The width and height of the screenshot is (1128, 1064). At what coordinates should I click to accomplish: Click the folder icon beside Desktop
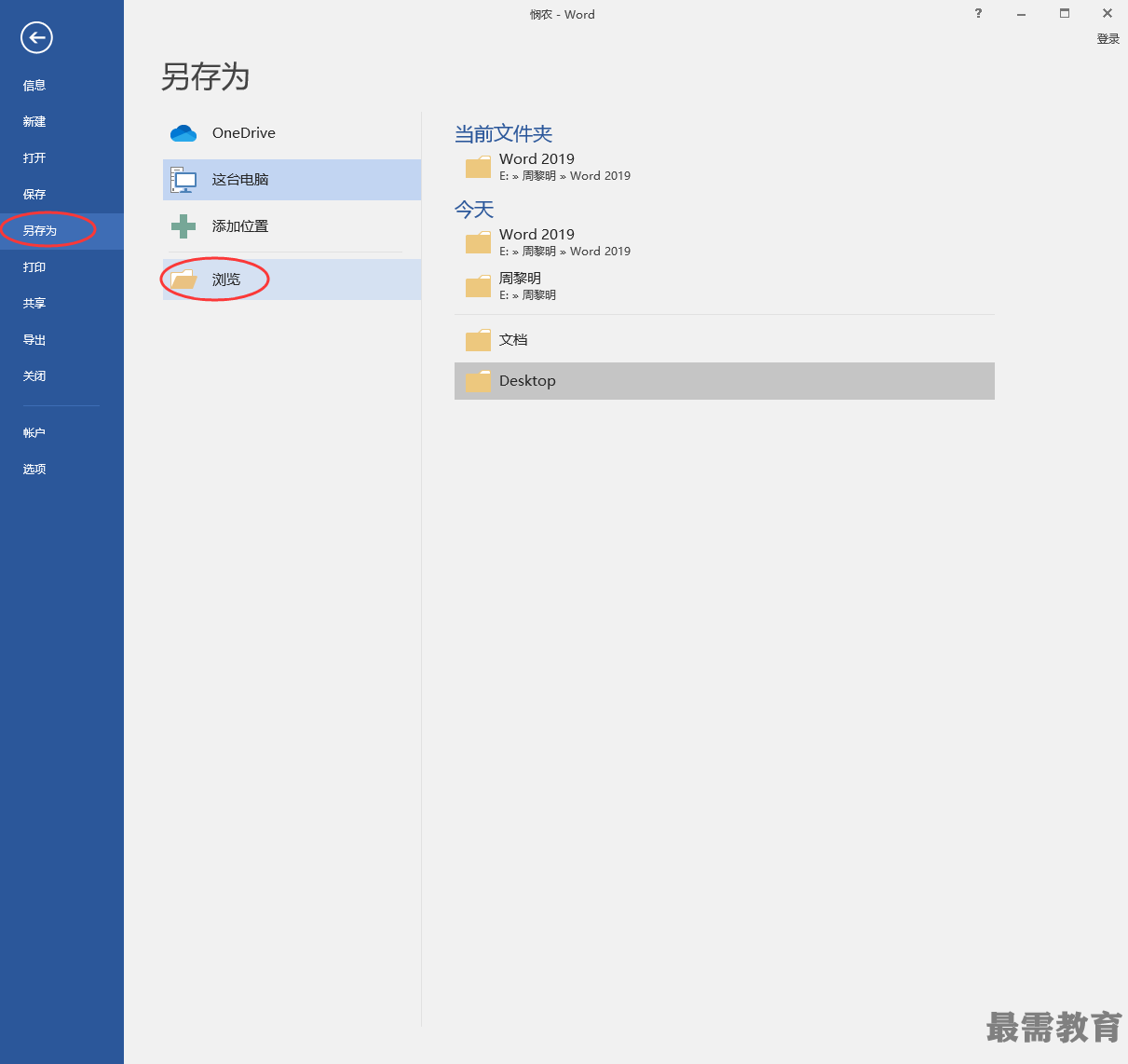click(x=478, y=381)
